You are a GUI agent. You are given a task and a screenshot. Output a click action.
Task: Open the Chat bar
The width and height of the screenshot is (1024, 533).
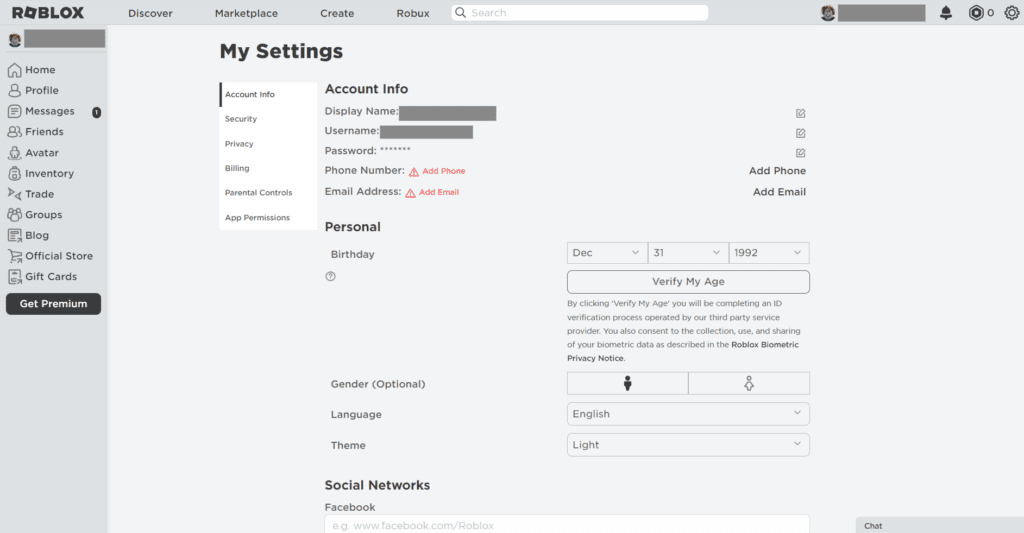pos(940,525)
